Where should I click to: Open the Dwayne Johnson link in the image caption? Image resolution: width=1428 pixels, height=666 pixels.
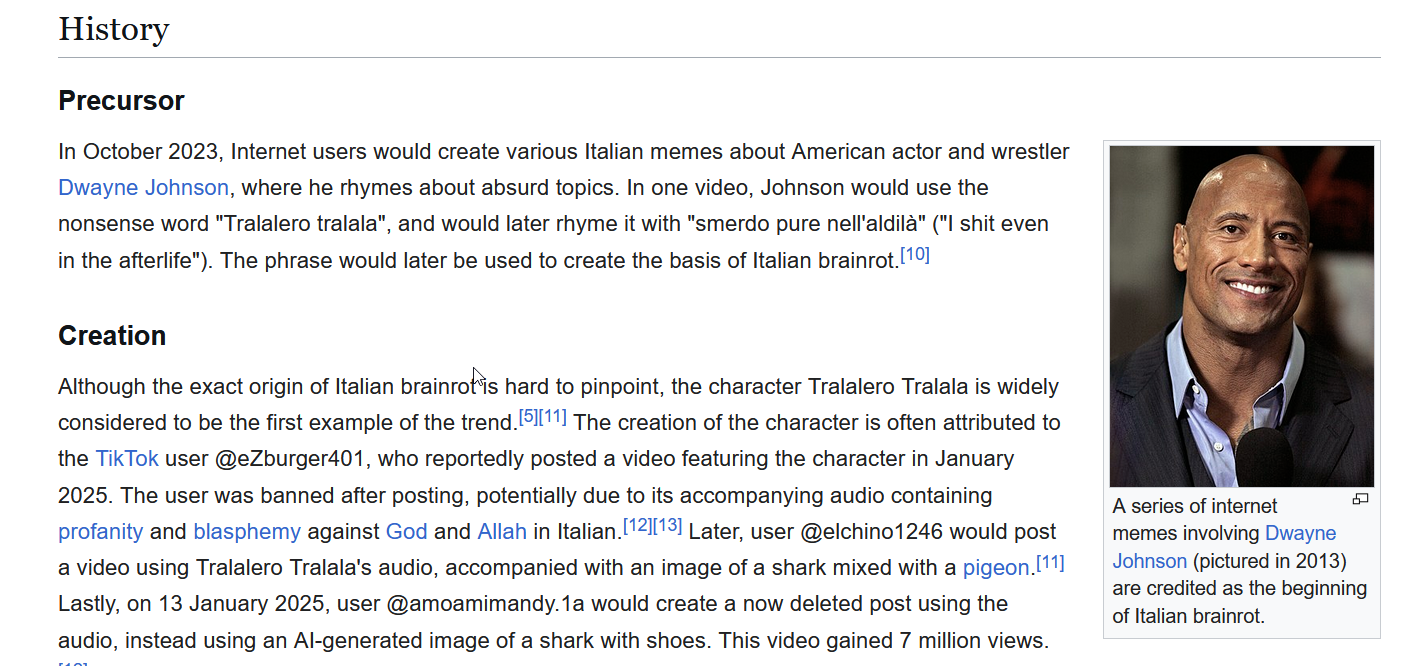[1224, 546]
